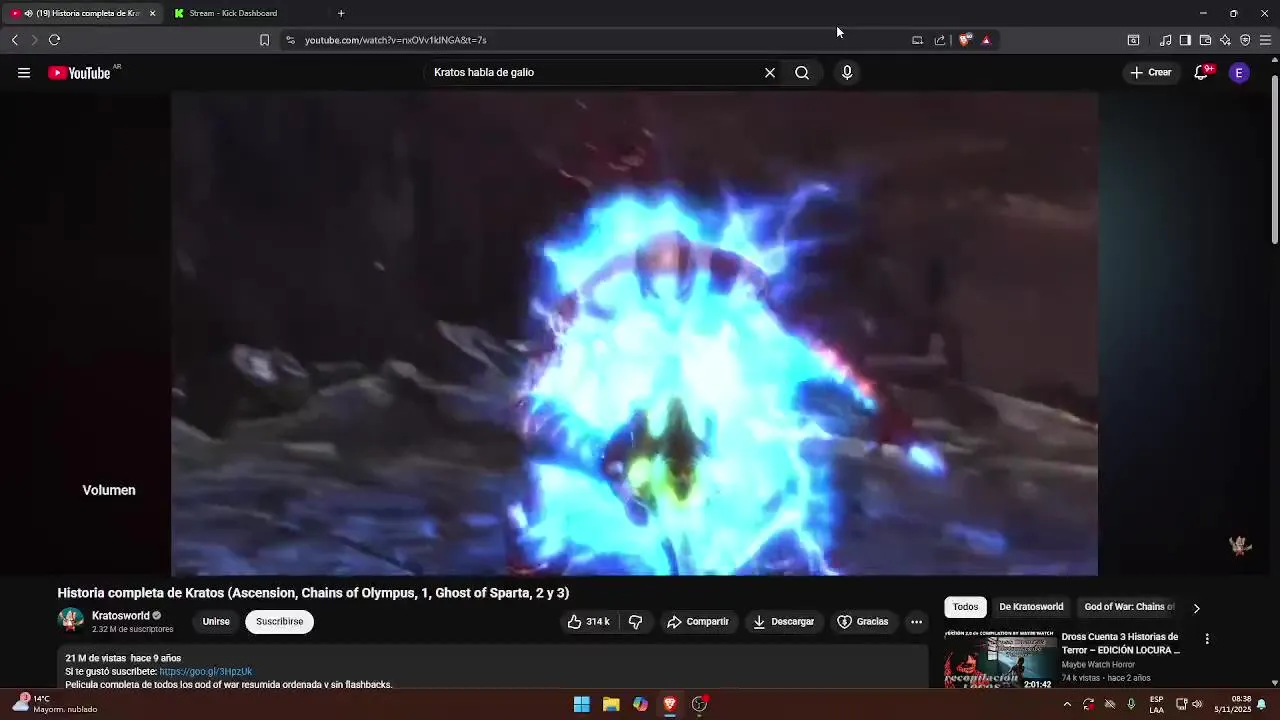Image resolution: width=1280 pixels, height=720 pixels.
Task: Open more actions three-dot menu below video
Action: pos(916,622)
